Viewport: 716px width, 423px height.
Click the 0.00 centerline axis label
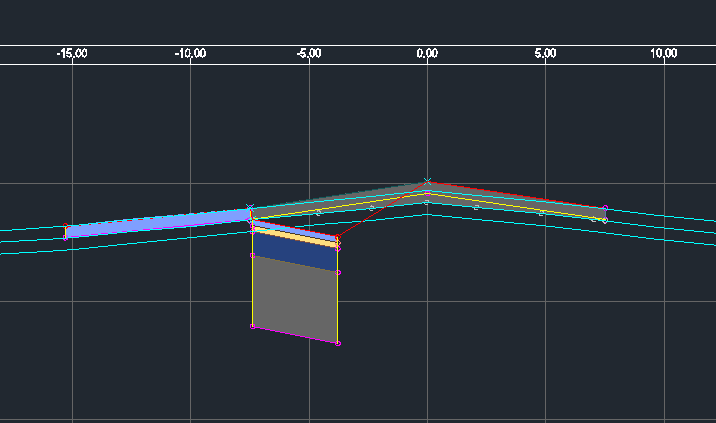[427, 54]
